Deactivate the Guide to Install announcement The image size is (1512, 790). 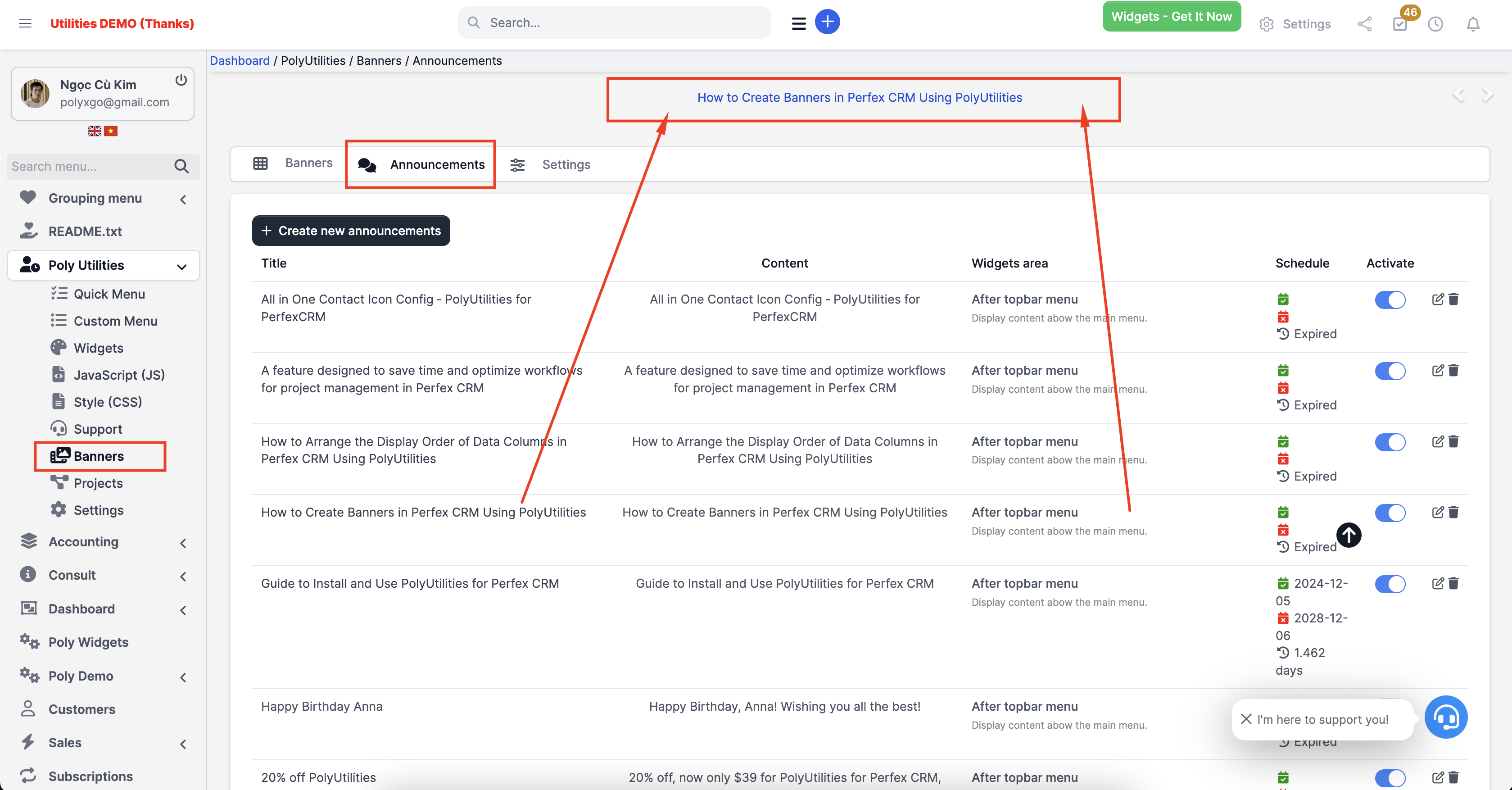(1390, 584)
